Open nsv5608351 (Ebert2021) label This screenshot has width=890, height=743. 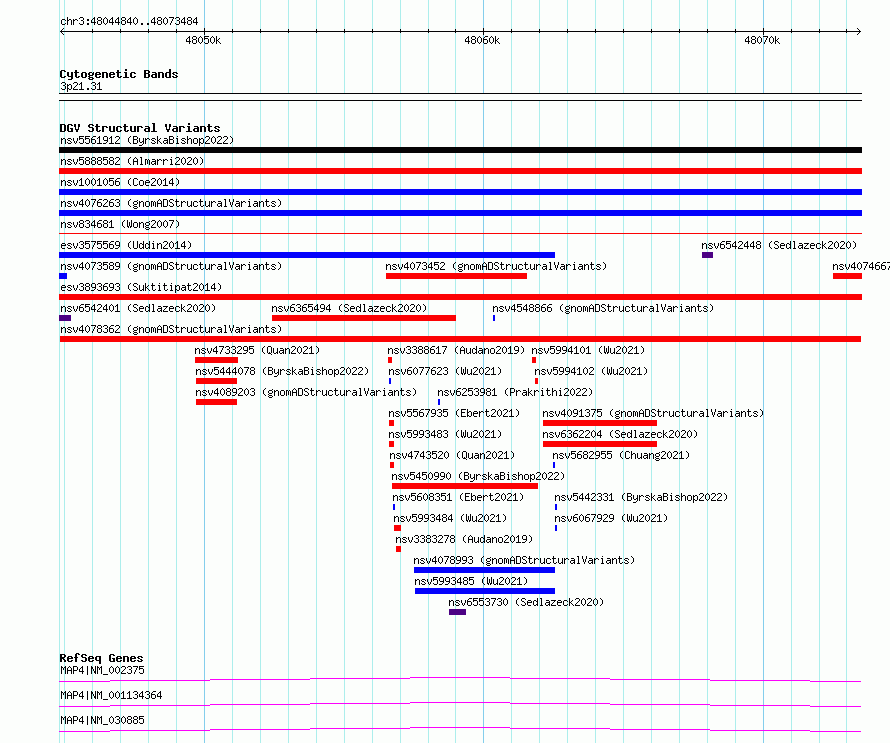click(x=458, y=497)
